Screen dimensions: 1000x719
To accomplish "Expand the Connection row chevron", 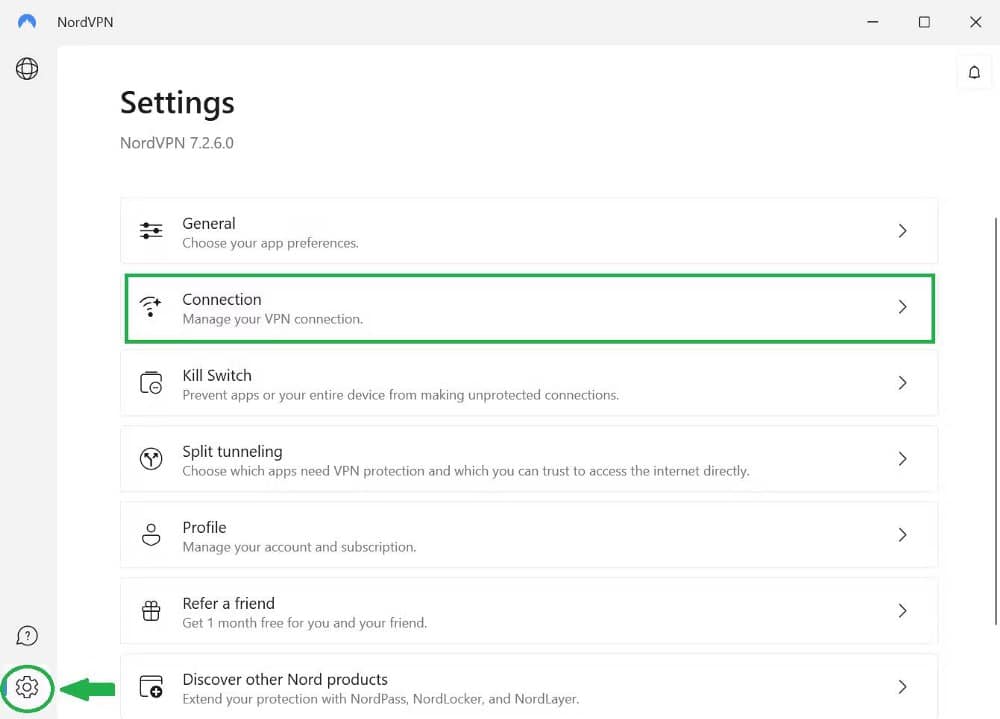I will pyautogui.click(x=902, y=307).
